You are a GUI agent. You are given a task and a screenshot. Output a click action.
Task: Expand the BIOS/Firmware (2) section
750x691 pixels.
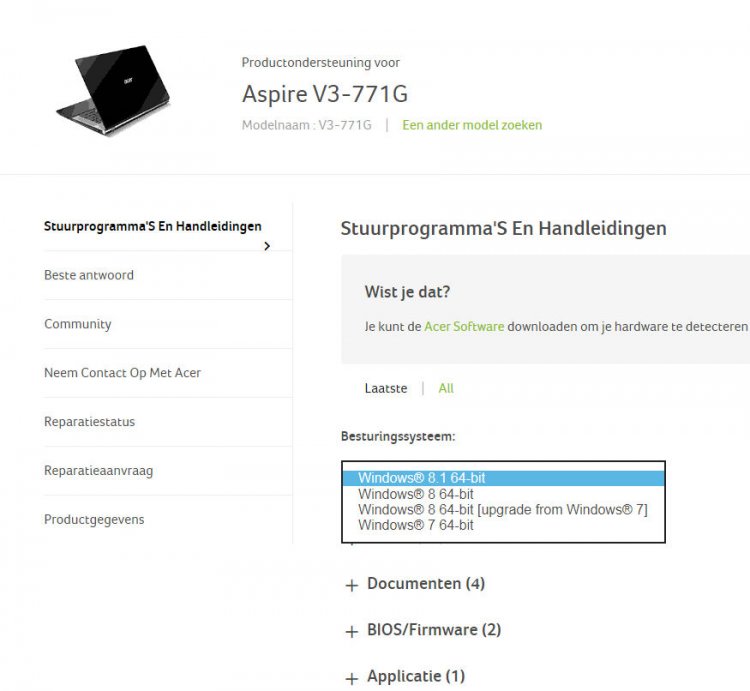click(x=434, y=630)
